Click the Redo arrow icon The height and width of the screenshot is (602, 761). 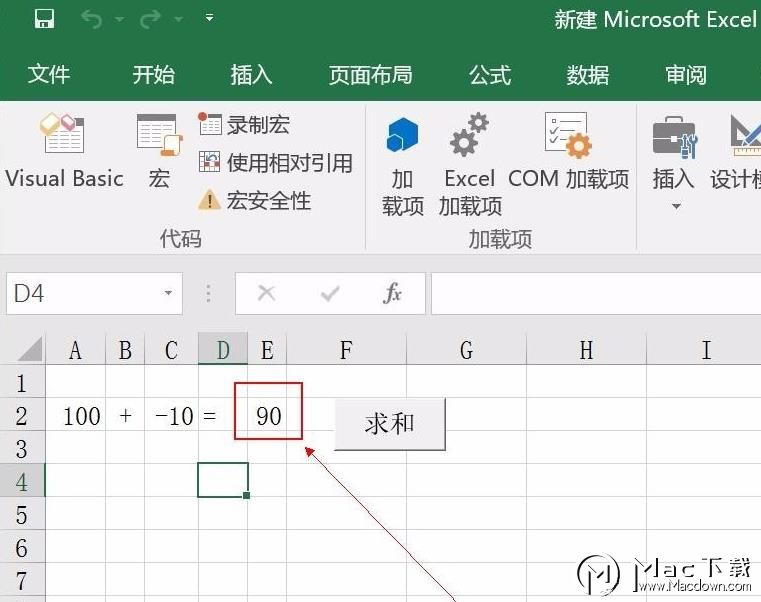[150, 19]
